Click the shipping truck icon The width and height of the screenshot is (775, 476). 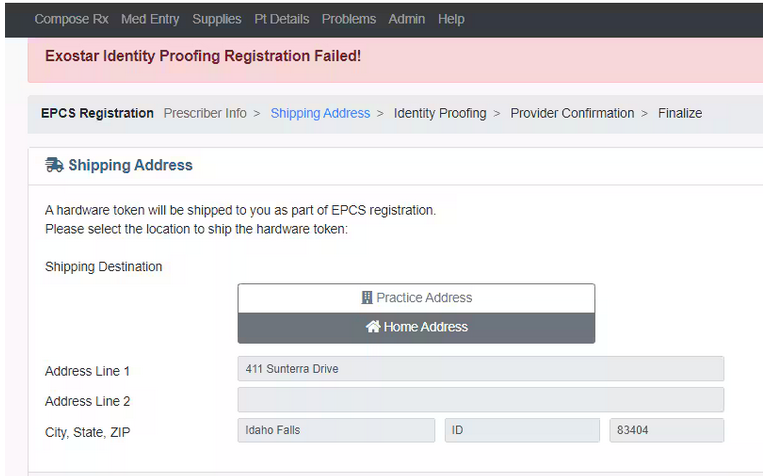click(x=54, y=165)
